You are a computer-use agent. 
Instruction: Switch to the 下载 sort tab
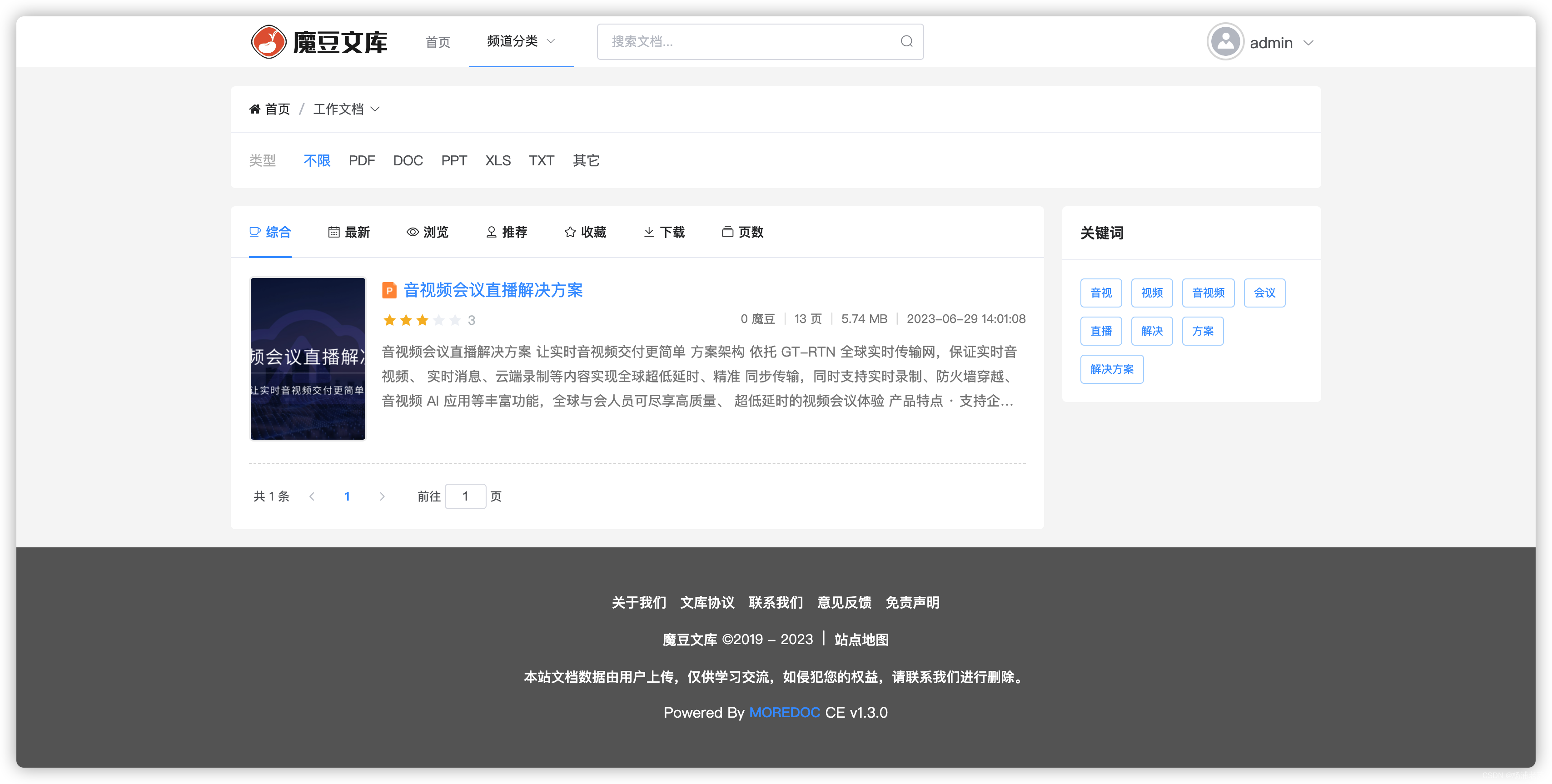point(664,233)
